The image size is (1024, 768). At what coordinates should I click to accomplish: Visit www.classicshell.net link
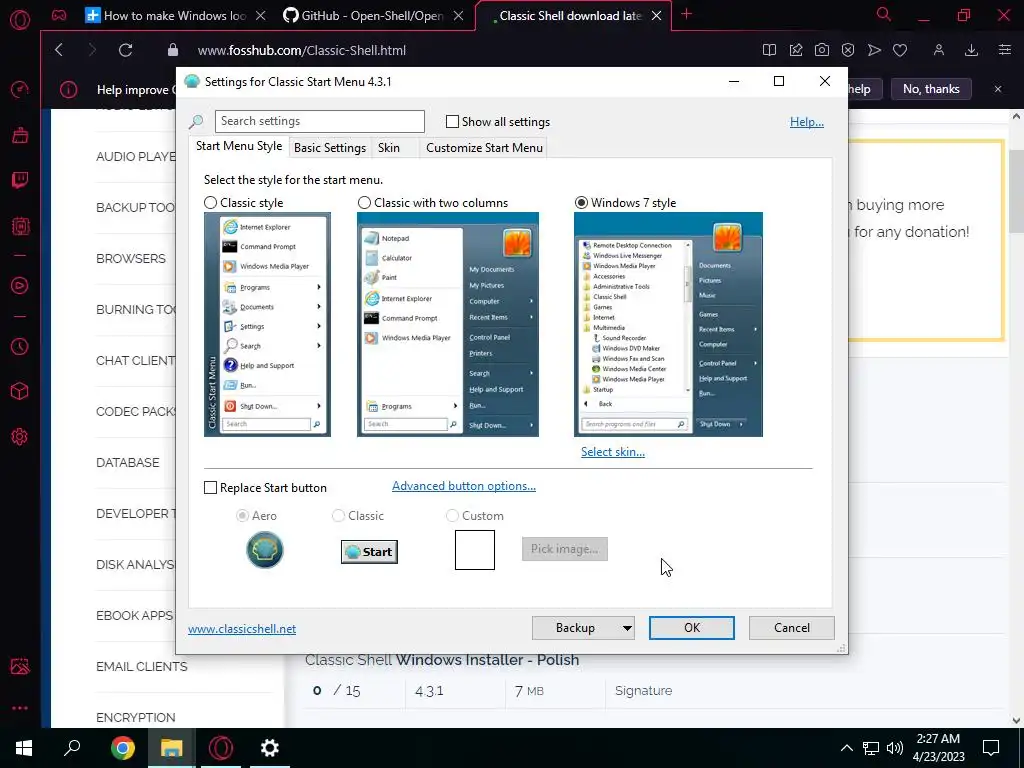tap(242, 629)
